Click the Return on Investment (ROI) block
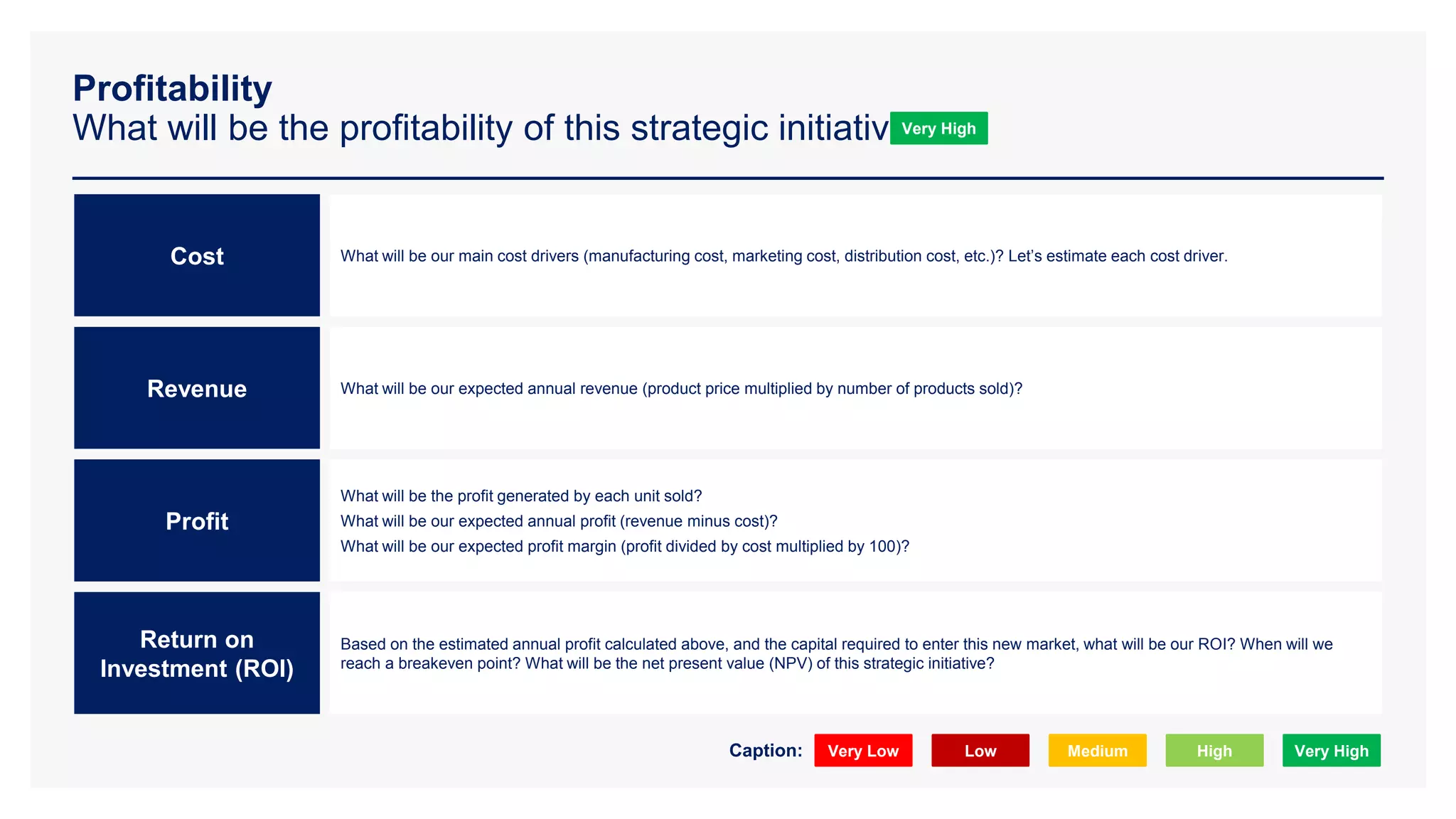The image size is (1456, 819). point(197,653)
